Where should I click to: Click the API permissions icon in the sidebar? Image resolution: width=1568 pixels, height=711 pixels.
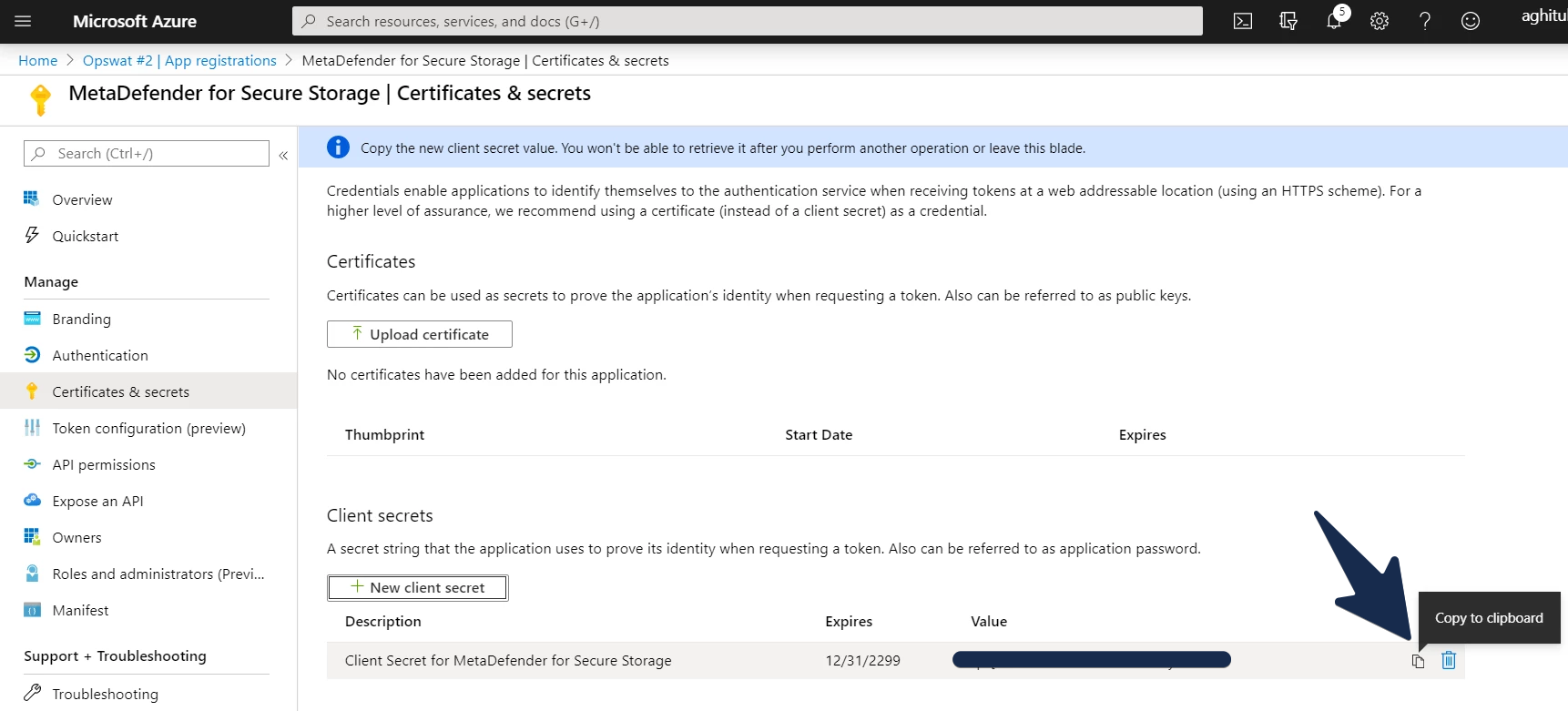click(32, 463)
